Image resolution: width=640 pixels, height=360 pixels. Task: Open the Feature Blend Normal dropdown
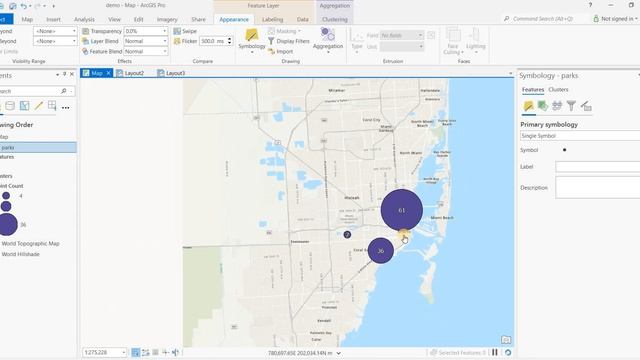164,51
